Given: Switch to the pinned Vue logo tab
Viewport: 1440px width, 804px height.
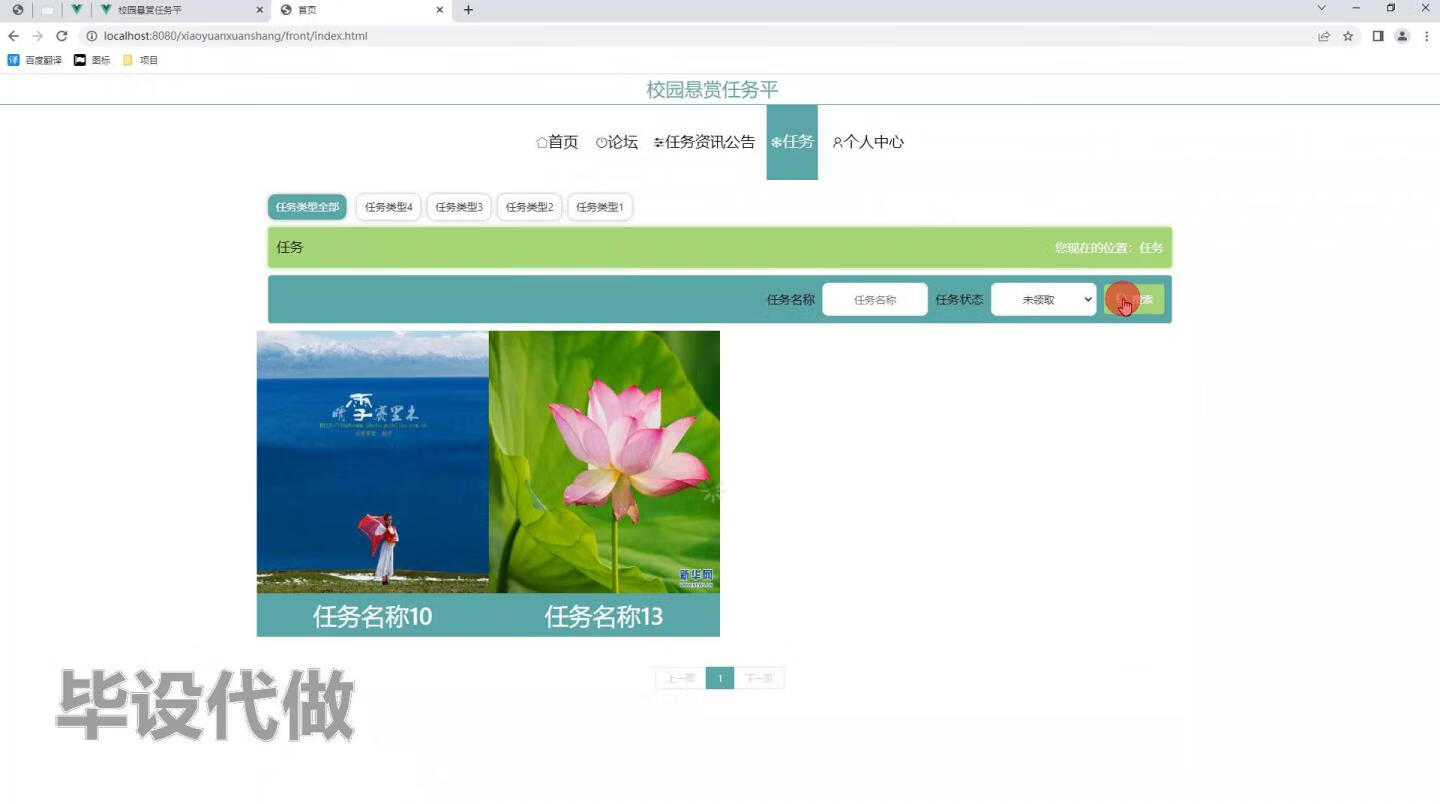Looking at the screenshot, I should coord(76,10).
